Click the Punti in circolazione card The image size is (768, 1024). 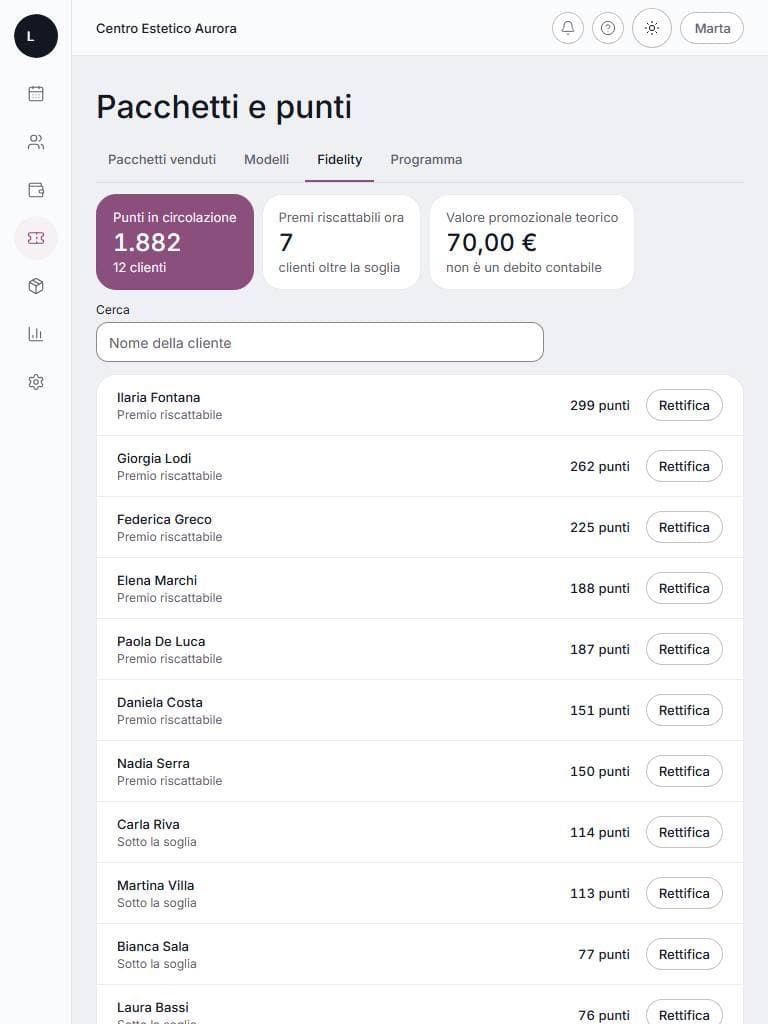(x=175, y=242)
